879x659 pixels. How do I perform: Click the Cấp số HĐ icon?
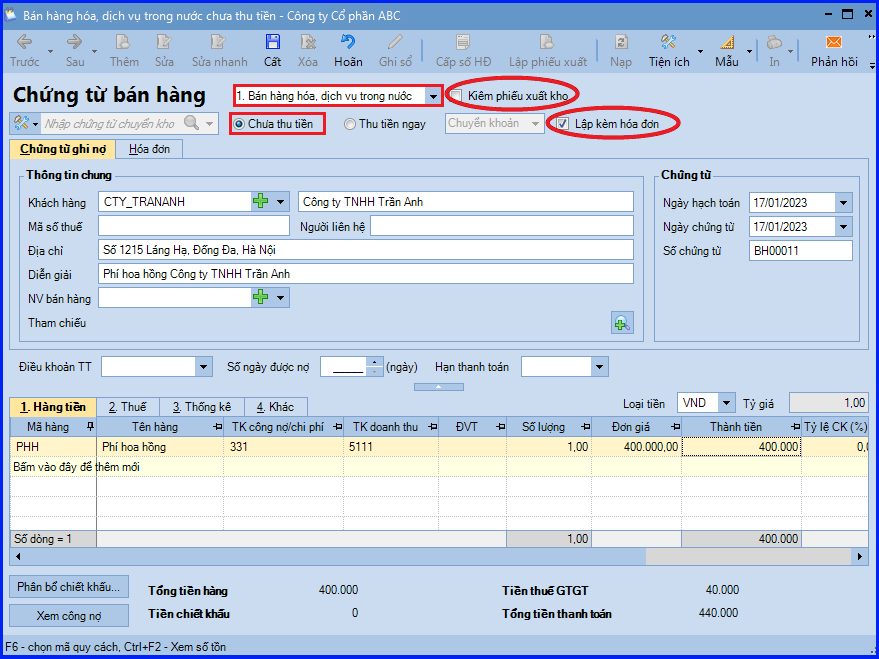[x=463, y=42]
